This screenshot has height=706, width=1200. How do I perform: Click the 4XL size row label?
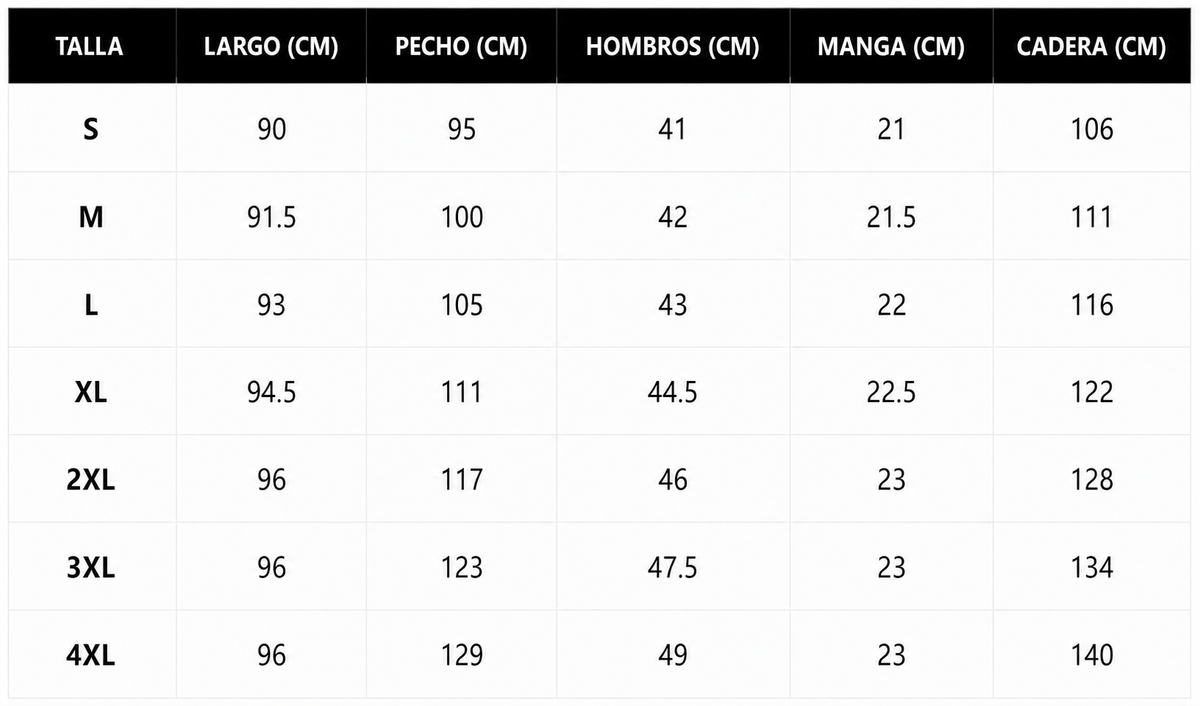[91, 655]
